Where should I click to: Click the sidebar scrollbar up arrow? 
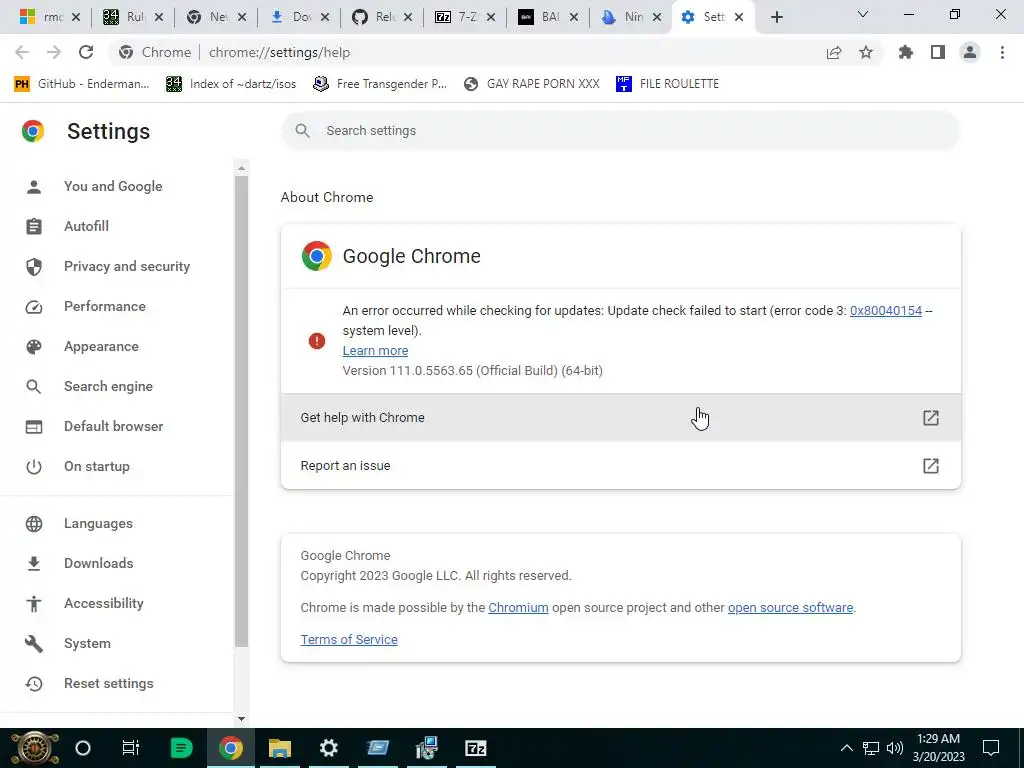[x=242, y=168]
